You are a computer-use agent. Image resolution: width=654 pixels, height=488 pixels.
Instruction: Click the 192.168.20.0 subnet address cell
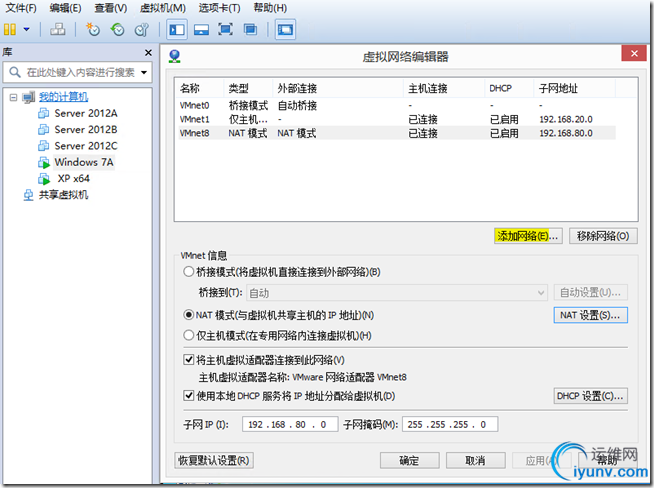pyautogui.click(x=566, y=119)
